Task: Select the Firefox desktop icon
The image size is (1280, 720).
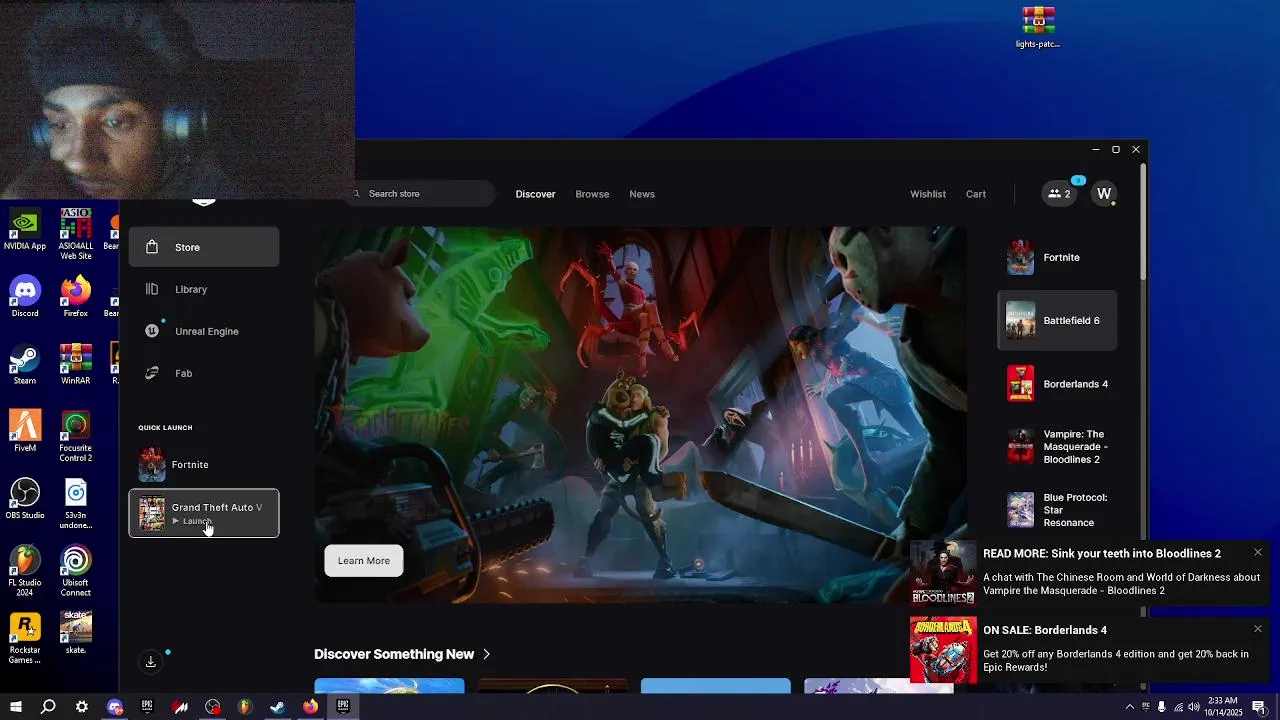Action: pyautogui.click(x=76, y=298)
